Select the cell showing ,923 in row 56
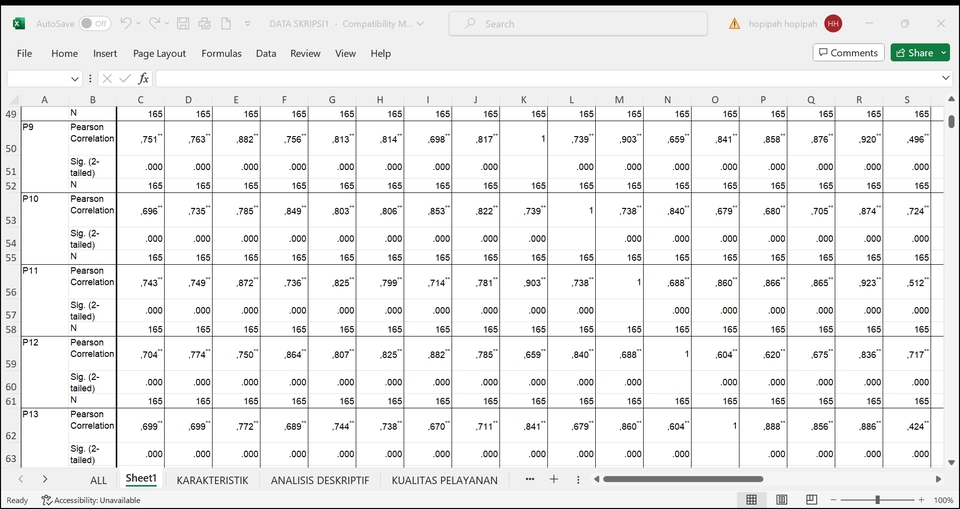The image size is (960, 509). pyautogui.click(x=860, y=282)
